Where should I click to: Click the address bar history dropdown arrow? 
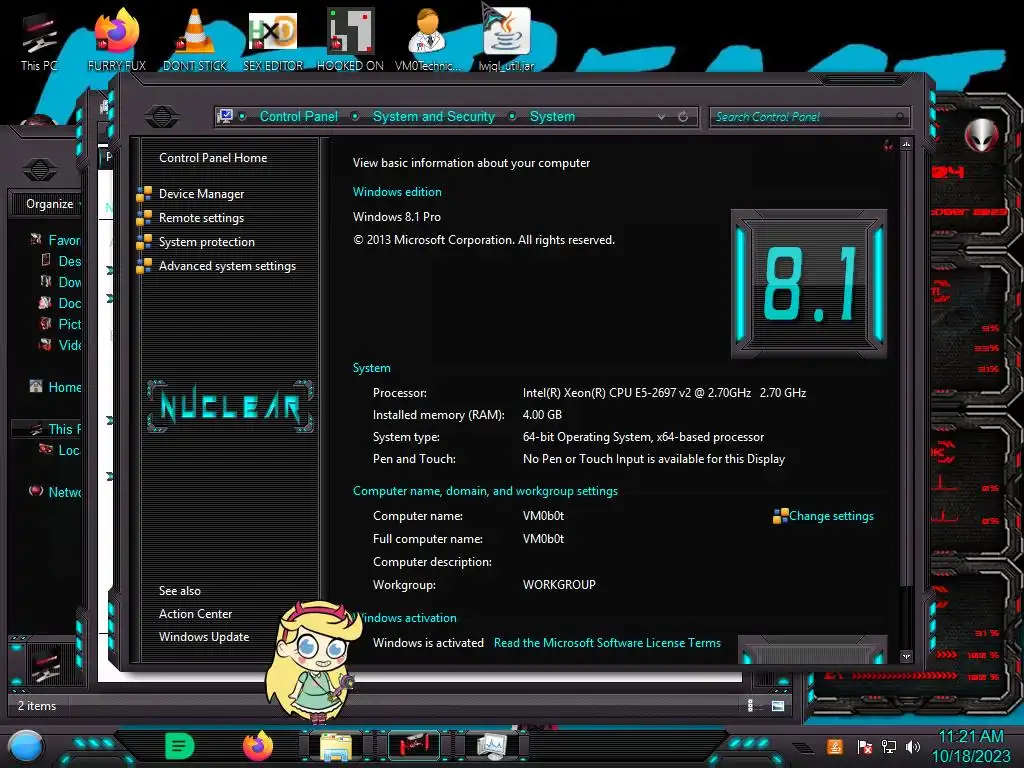tap(662, 117)
